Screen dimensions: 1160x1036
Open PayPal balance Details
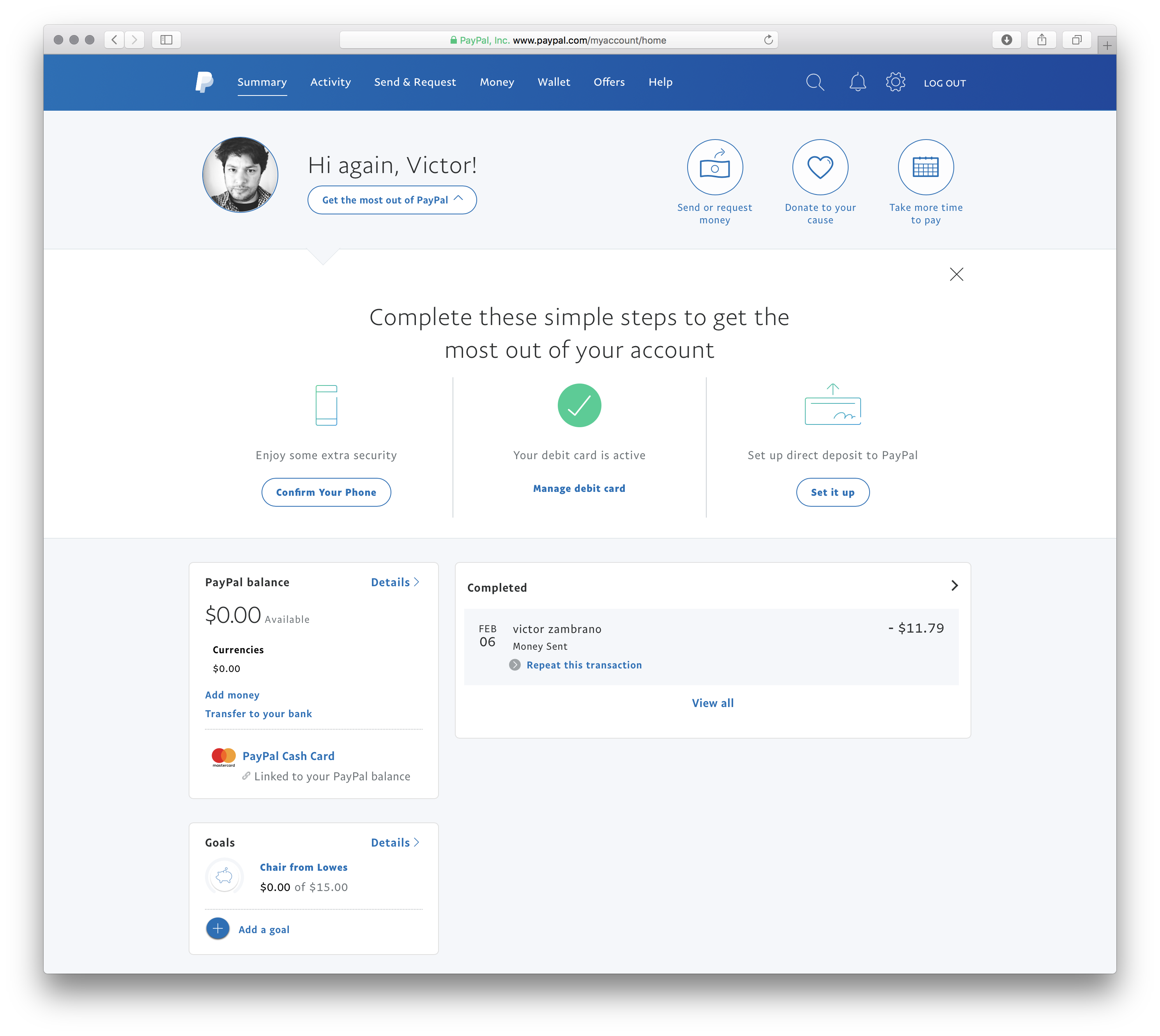(395, 582)
